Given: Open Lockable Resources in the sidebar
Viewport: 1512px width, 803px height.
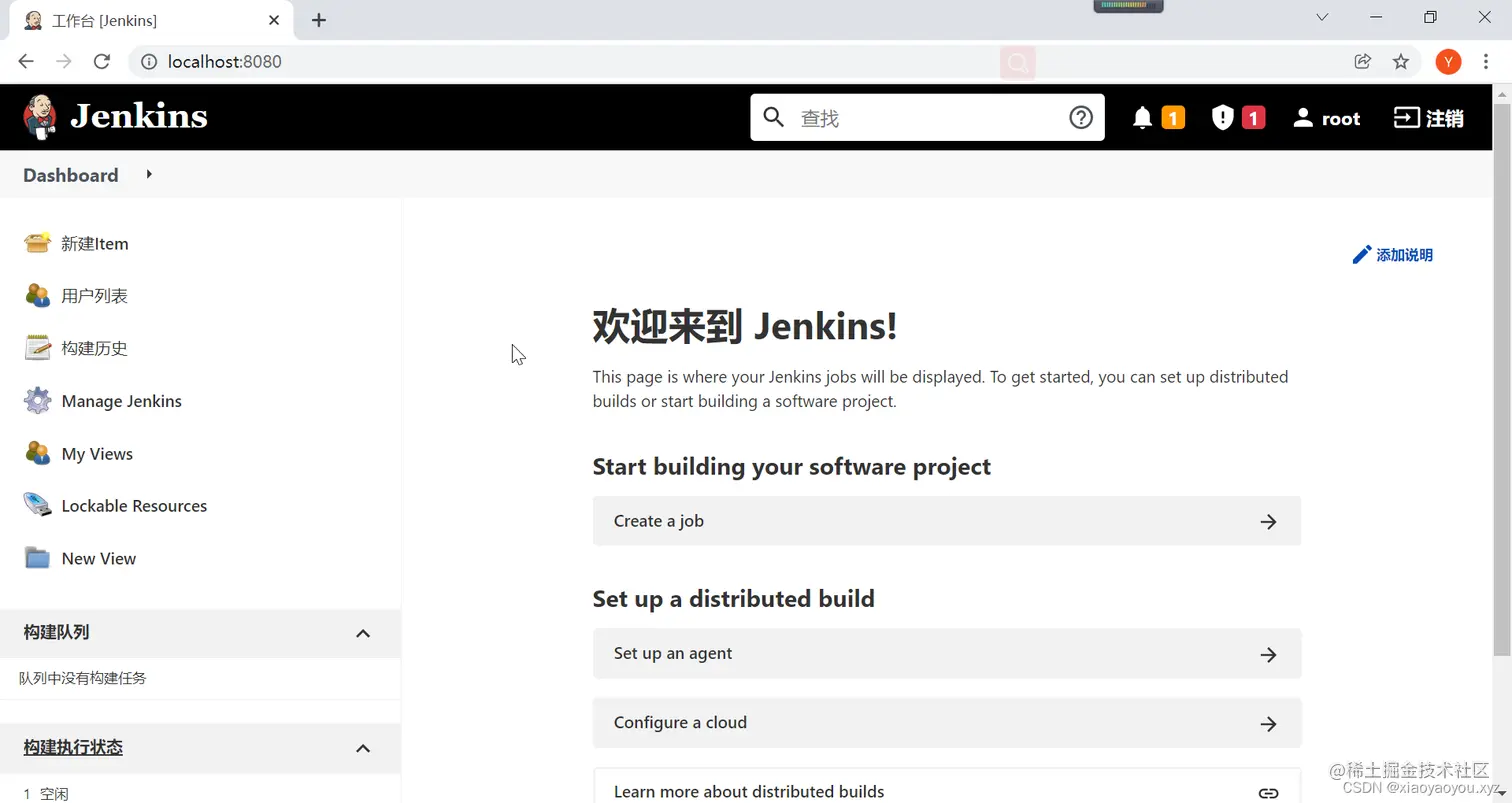Looking at the screenshot, I should coord(134,506).
